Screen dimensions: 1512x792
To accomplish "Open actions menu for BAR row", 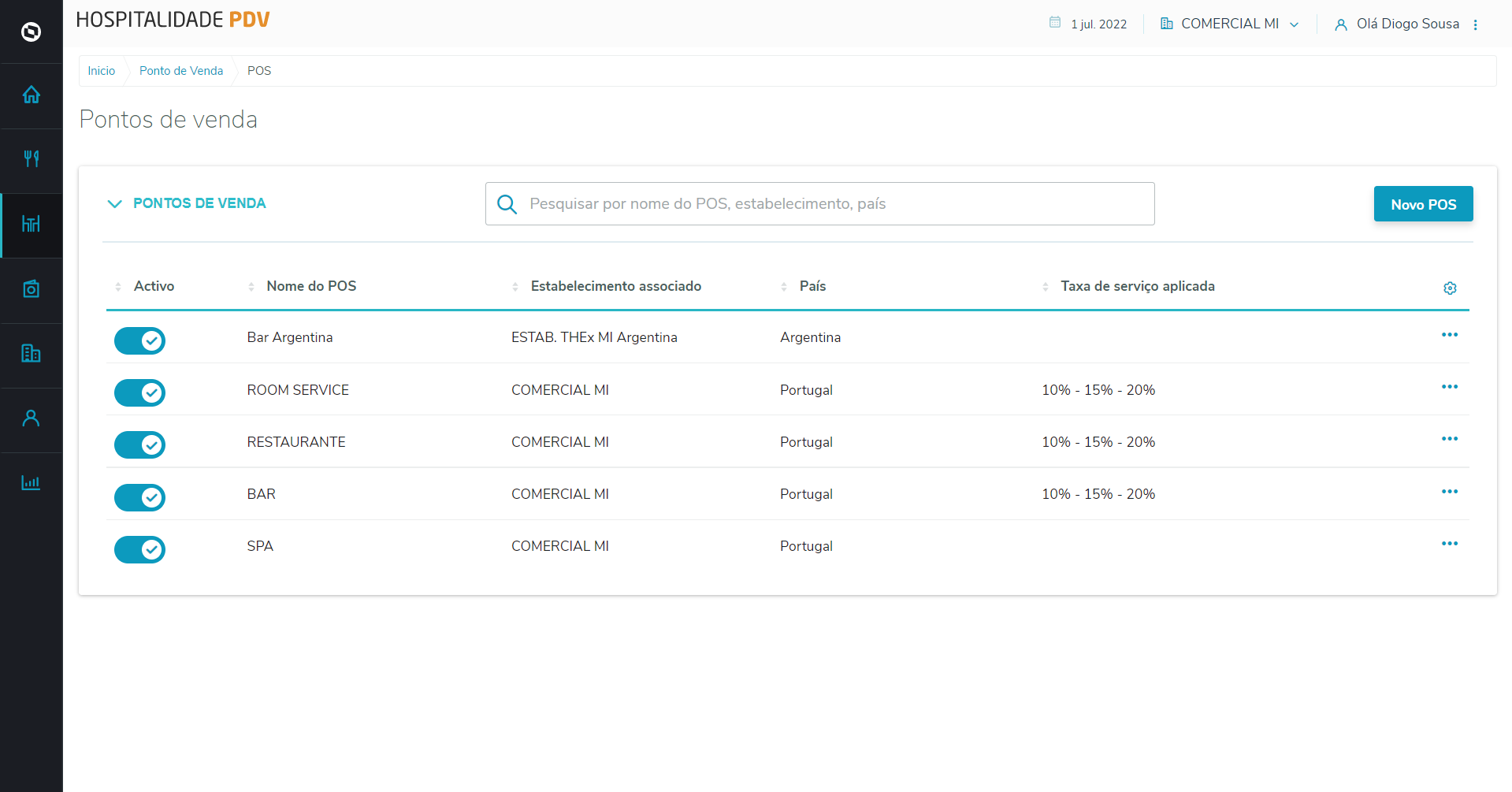I will point(1449,492).
